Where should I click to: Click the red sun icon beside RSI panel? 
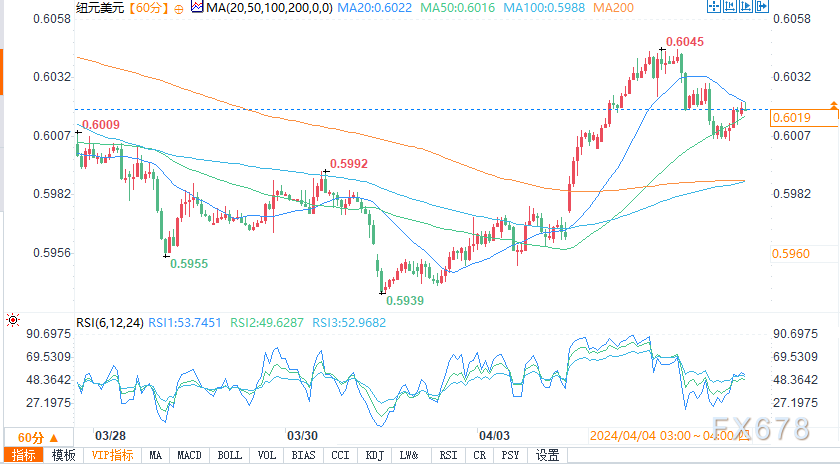click(x=13, y=320)
